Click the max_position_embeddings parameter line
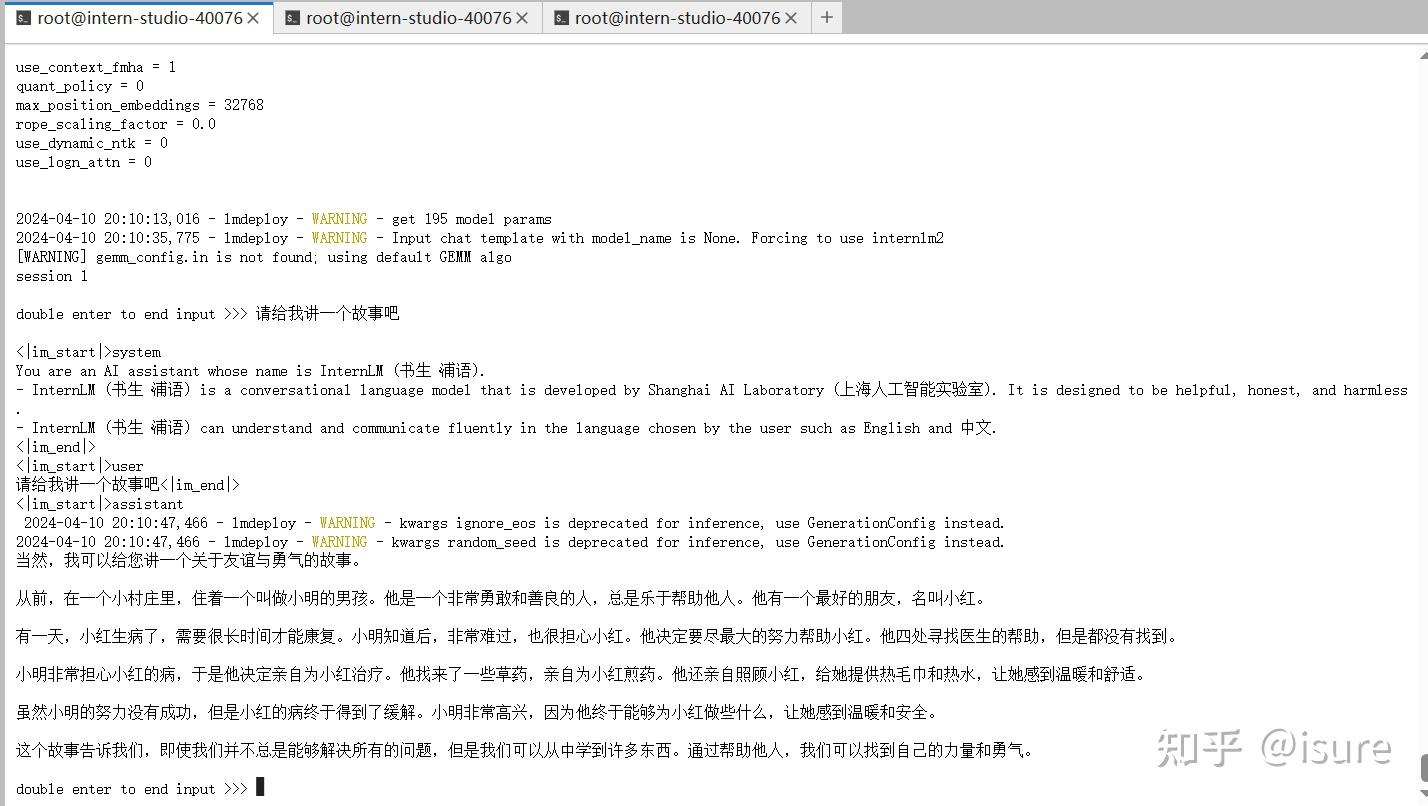 pos(138,104)
